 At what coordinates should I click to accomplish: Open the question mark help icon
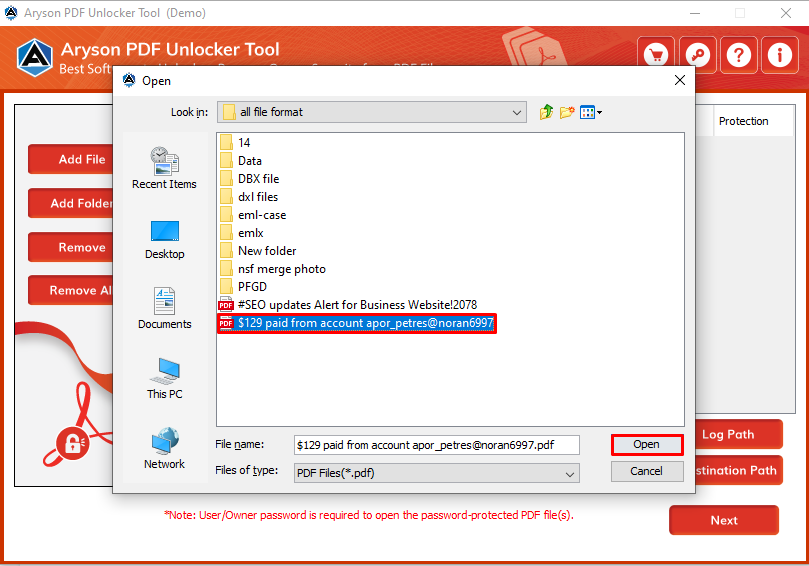[739, 55]
